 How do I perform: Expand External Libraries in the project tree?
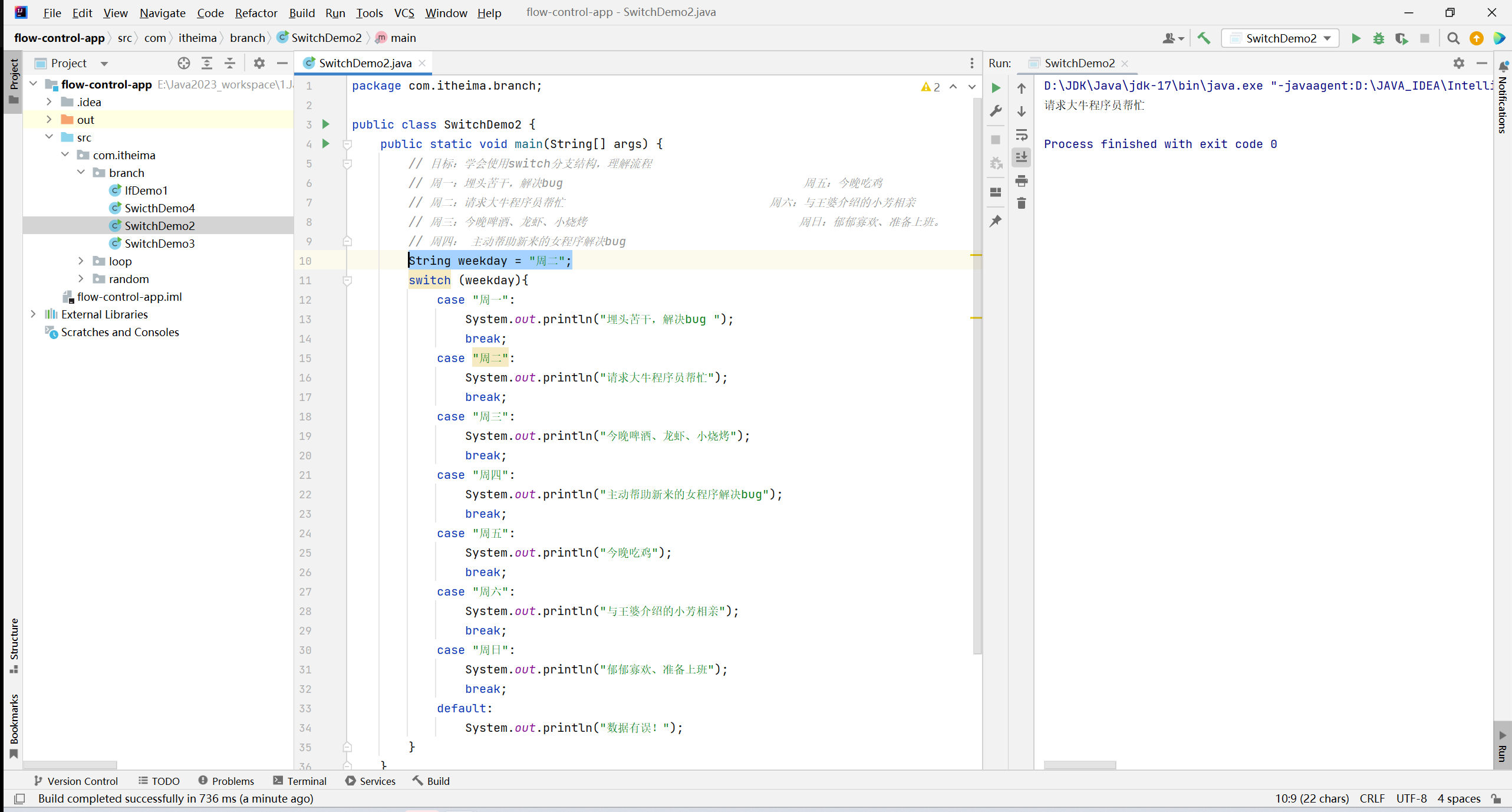[x=33, y=314]
